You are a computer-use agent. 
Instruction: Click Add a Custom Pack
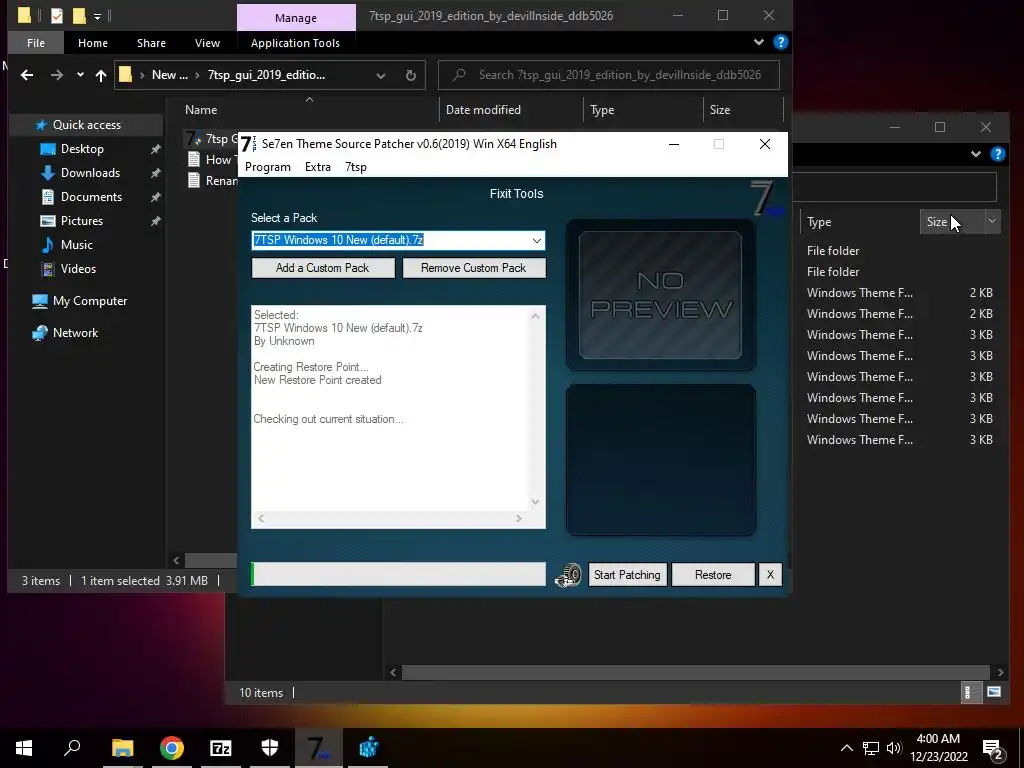[x=323, y=268]
